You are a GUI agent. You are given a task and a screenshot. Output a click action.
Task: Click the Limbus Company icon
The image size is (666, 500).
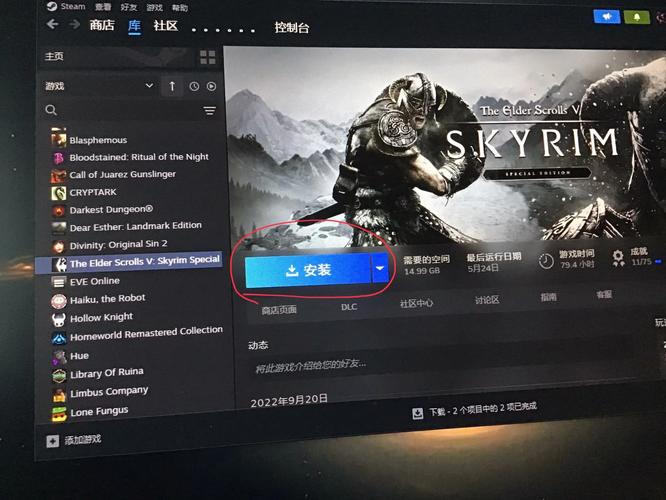click(x=59, y=395)
